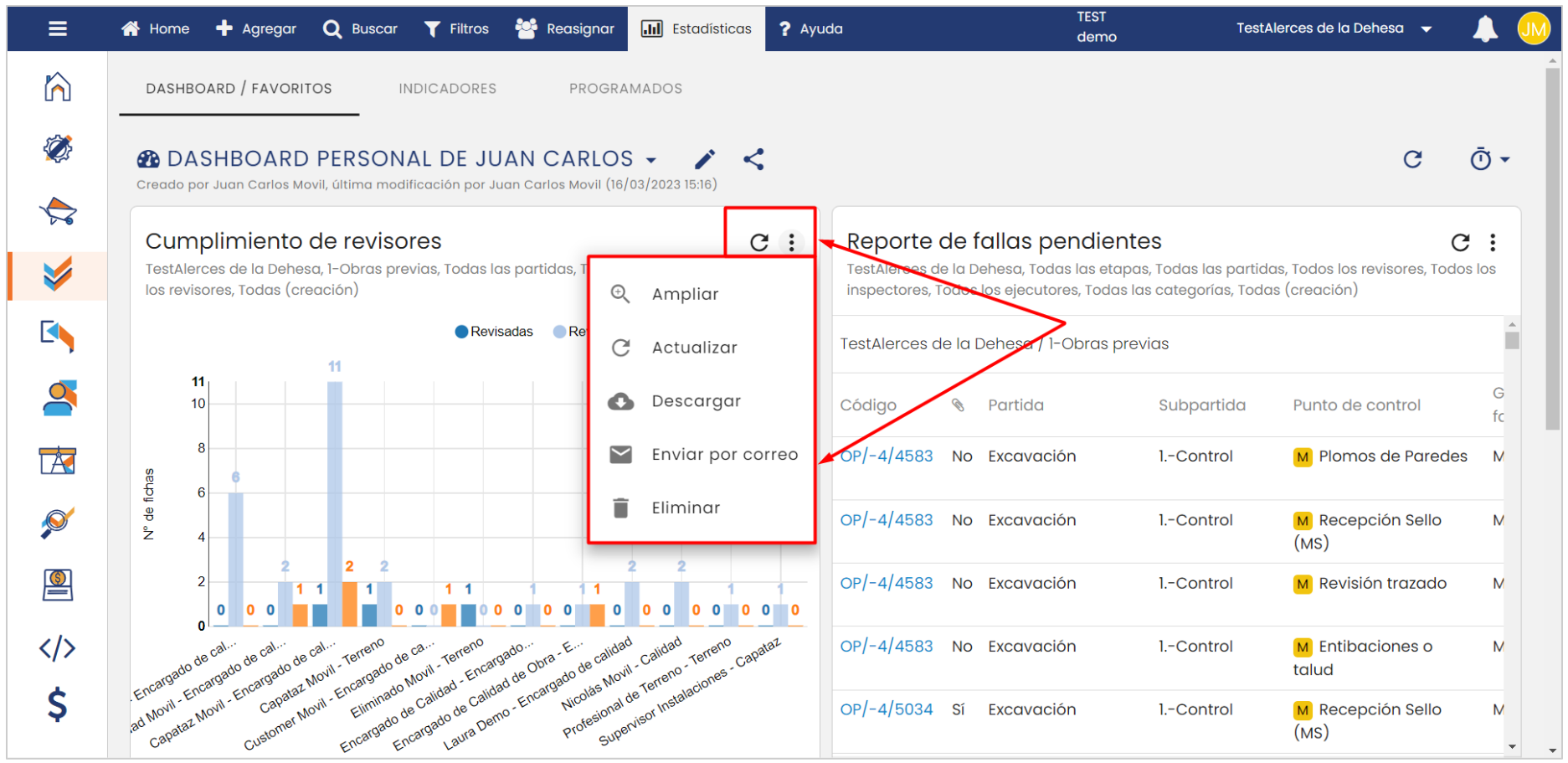Share the dashboard via share icon
This screenshot has height=763, width=1568.
click(x=753, y=159)
